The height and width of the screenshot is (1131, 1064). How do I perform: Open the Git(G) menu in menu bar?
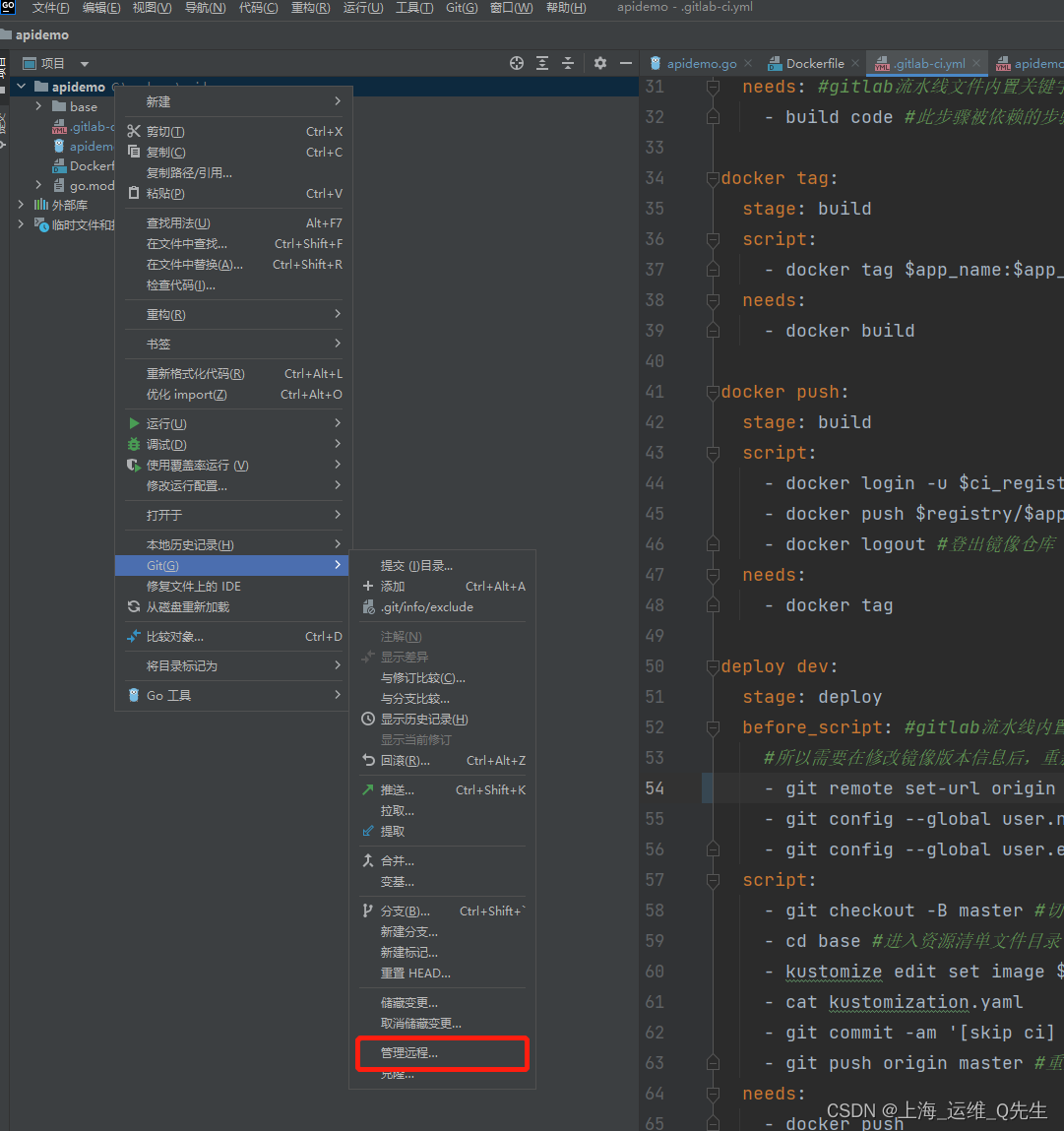(x=462, y=8)
